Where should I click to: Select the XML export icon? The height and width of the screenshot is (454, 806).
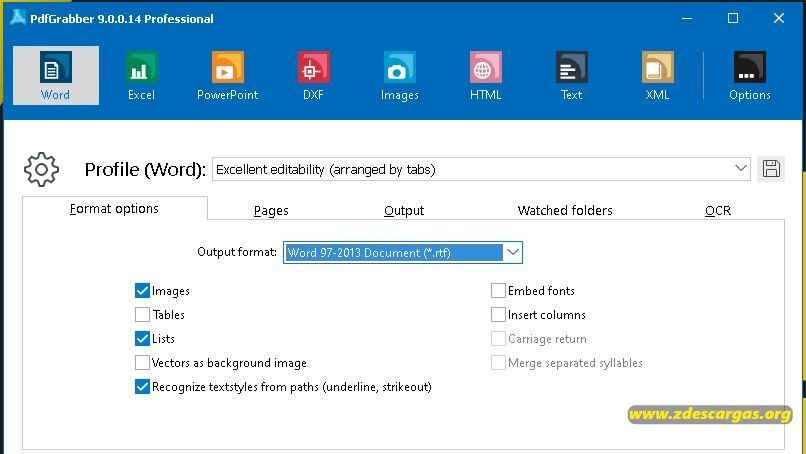(x=657, y=75)
